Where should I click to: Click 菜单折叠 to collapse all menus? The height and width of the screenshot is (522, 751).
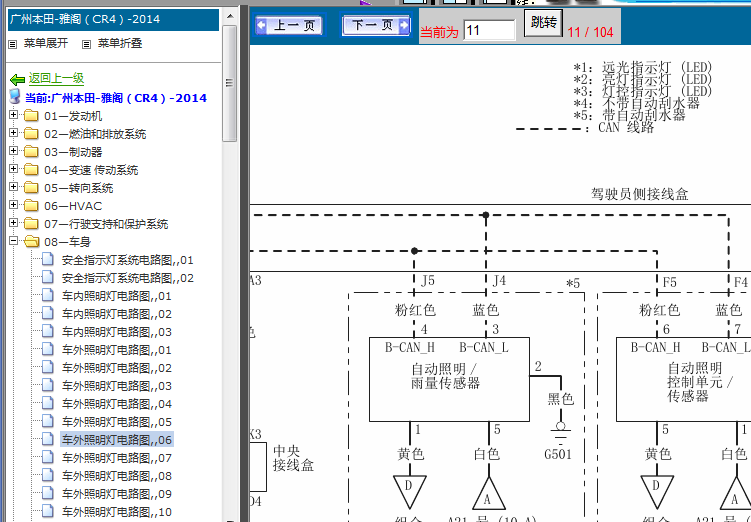pyautogui.click(x=120, y=44)
